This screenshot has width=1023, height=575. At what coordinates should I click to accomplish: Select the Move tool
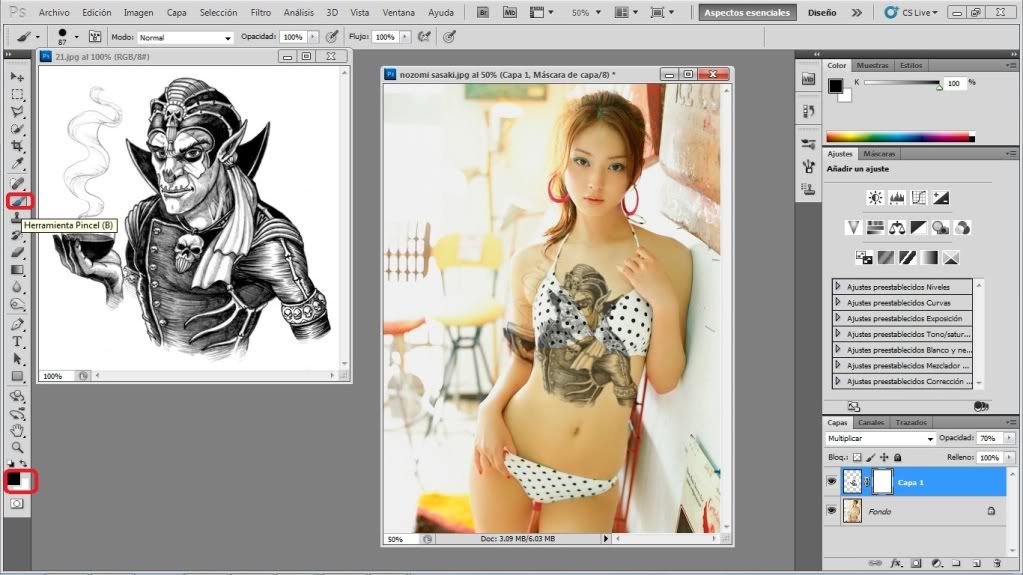click(x=17, y=77)
